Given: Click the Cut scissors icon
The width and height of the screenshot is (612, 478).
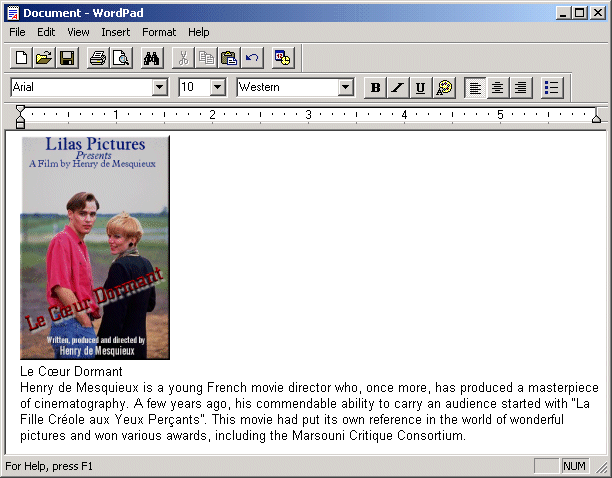Looking at the screenshot, I should click(183, 58).
